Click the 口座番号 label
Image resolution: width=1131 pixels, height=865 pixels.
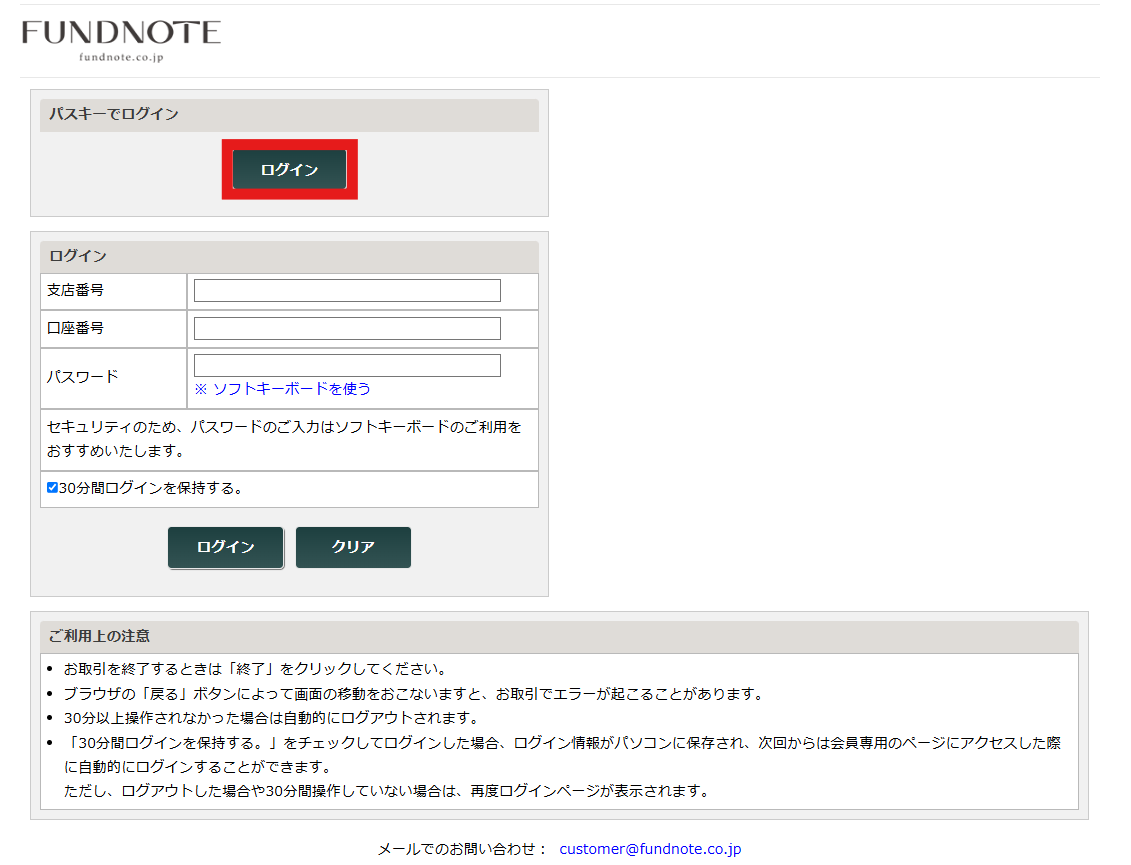[x=76, y=328]
